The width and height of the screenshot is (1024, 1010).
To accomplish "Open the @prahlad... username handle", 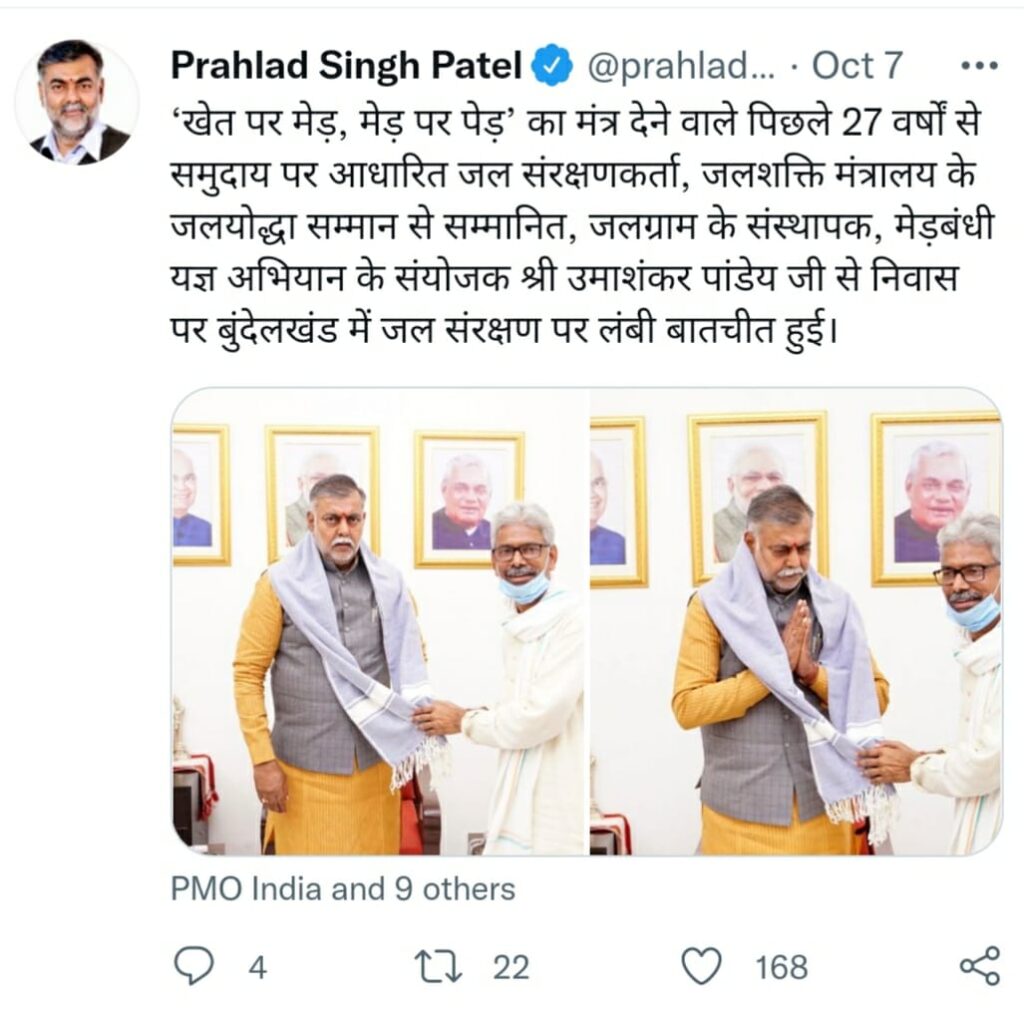I will click(682, 66).
